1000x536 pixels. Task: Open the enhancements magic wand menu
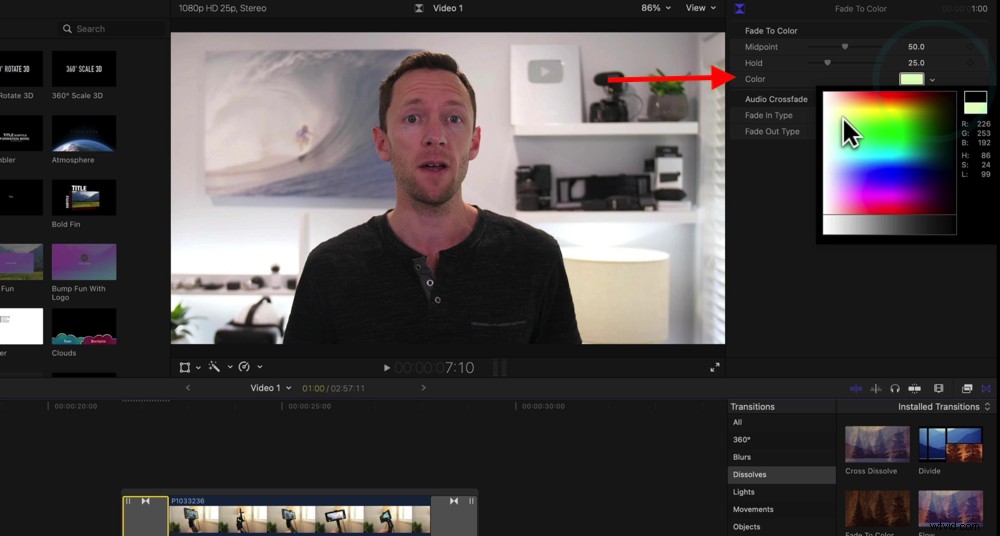point(214,367)
